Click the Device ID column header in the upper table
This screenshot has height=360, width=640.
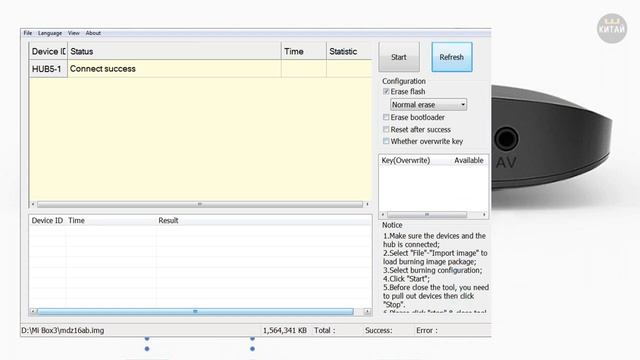pyautogui.click(x=48, y=51)
